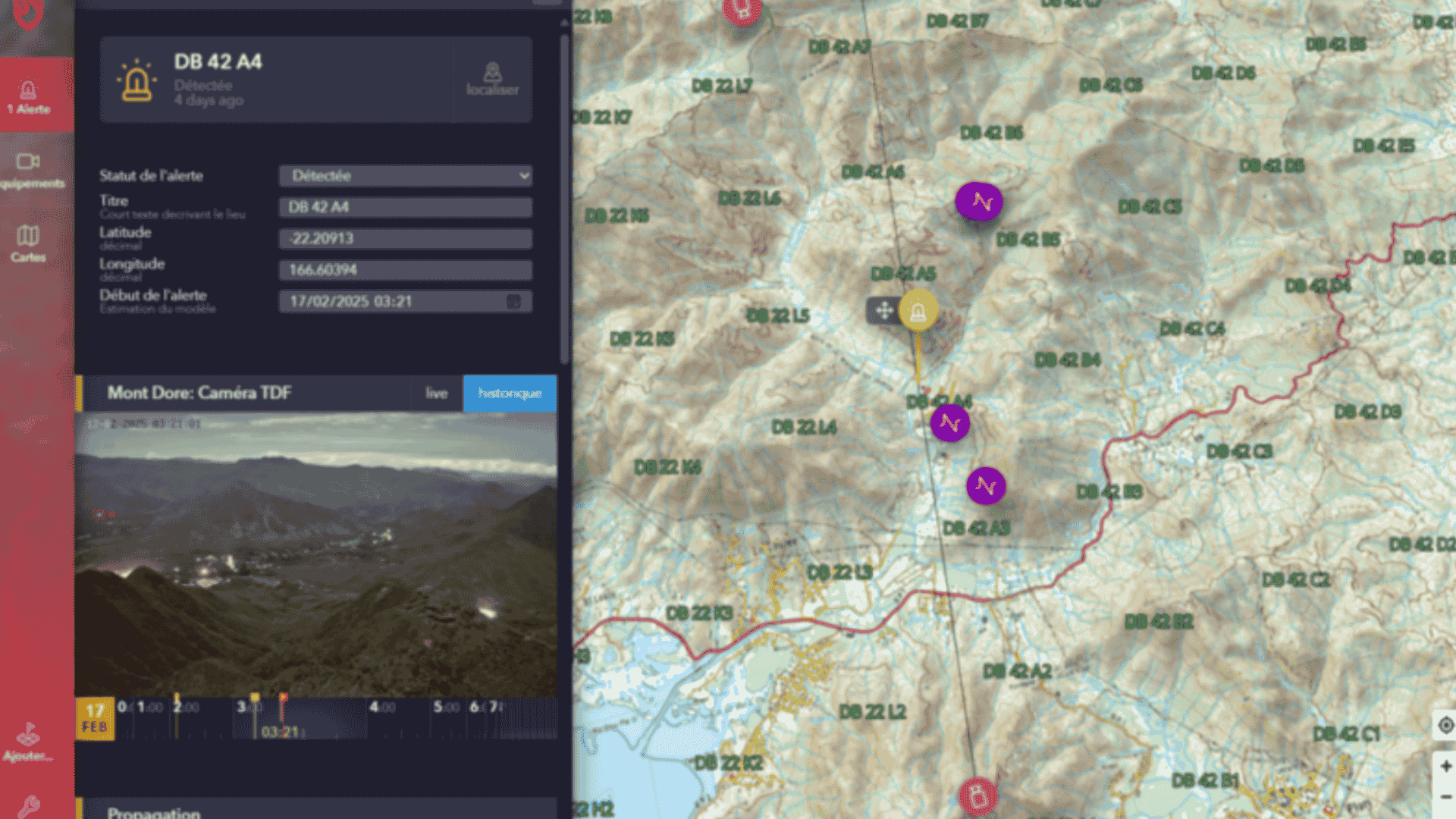Click the Longitude input field
Image resolution: width=1456 pixels, height=819 pixels.
pyautogui.click(x=406, y=270)
